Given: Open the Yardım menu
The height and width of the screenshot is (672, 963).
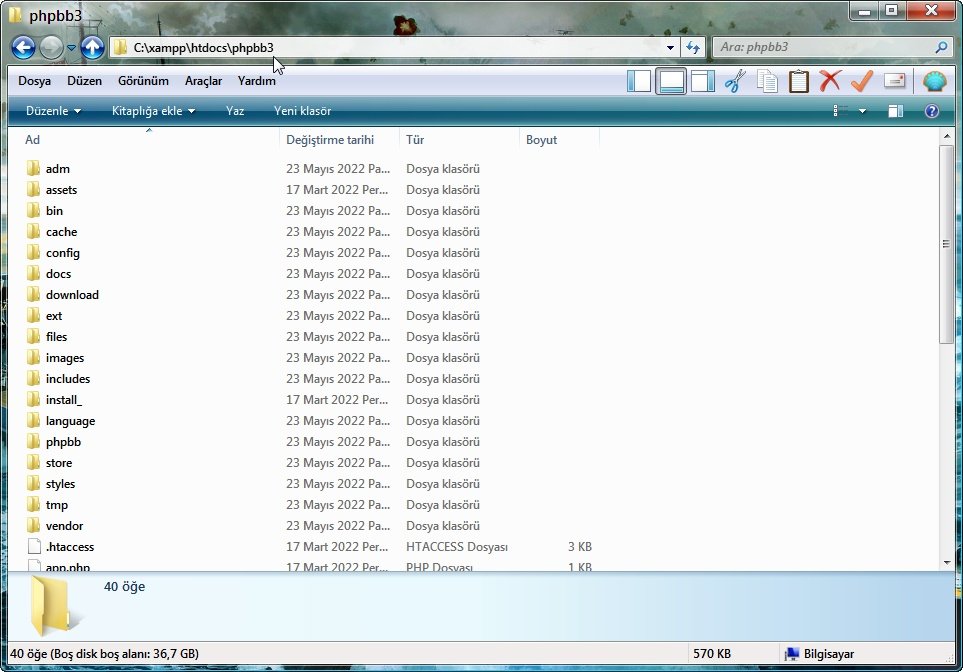Looking at the screenshot, I should click(x=257, y=81).
